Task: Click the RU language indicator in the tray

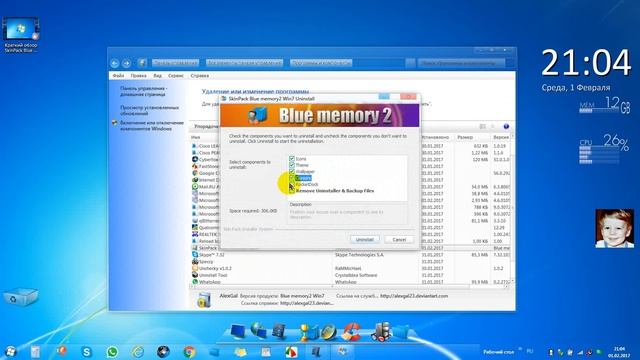Action: coord(530,351)
